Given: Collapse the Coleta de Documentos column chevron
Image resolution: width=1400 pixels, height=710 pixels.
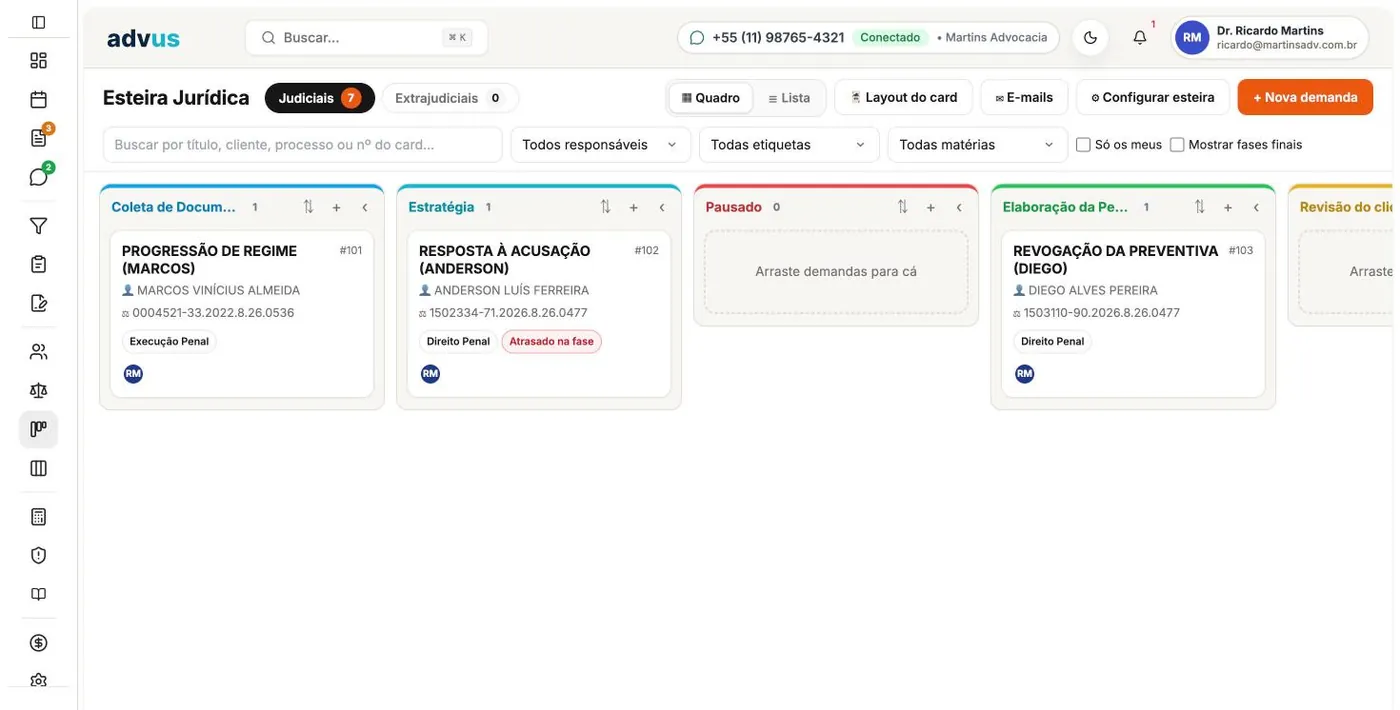Looking at the screenshot, I should (364, 208).
